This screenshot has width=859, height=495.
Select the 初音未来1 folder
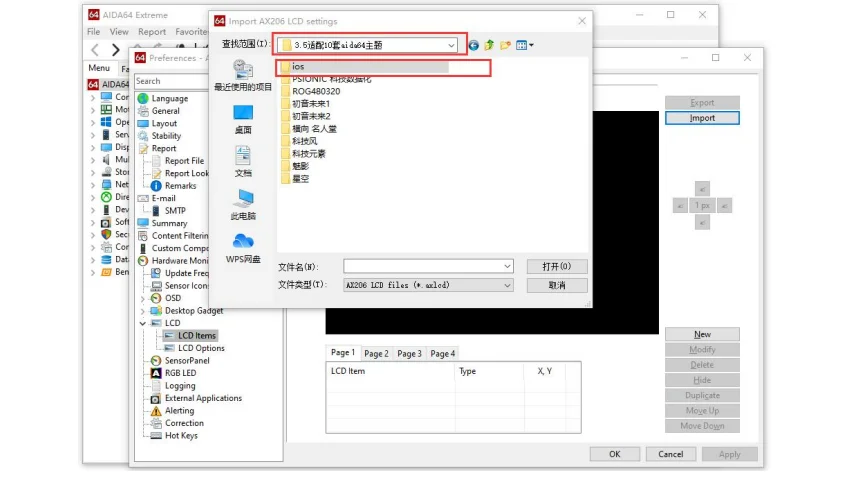(x=305, y=103)
